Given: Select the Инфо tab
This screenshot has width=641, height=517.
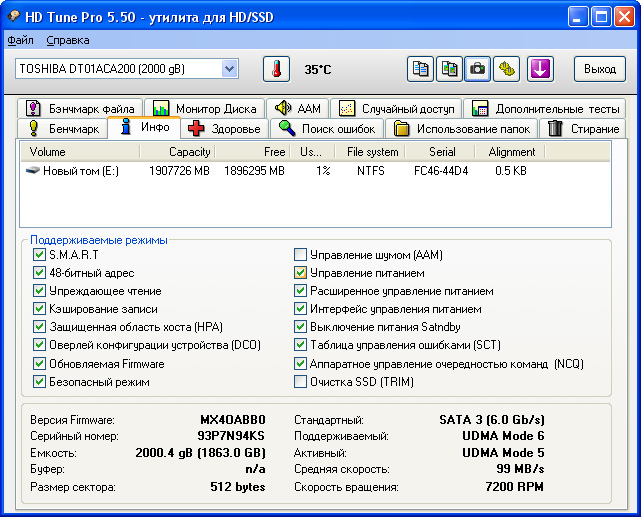Looking at the screenshot, I should click(144, 127).
